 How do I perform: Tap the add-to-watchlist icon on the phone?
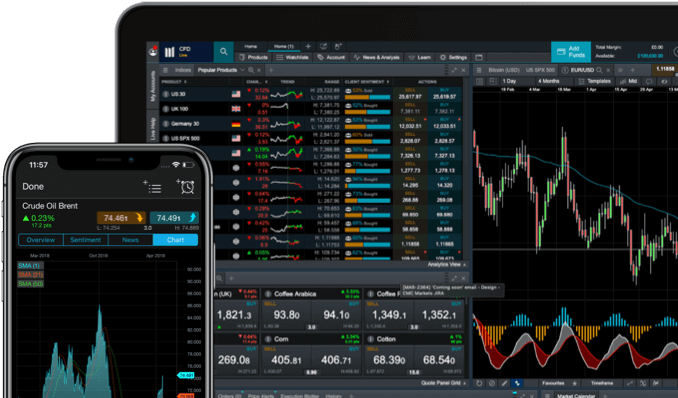[152, 187]
